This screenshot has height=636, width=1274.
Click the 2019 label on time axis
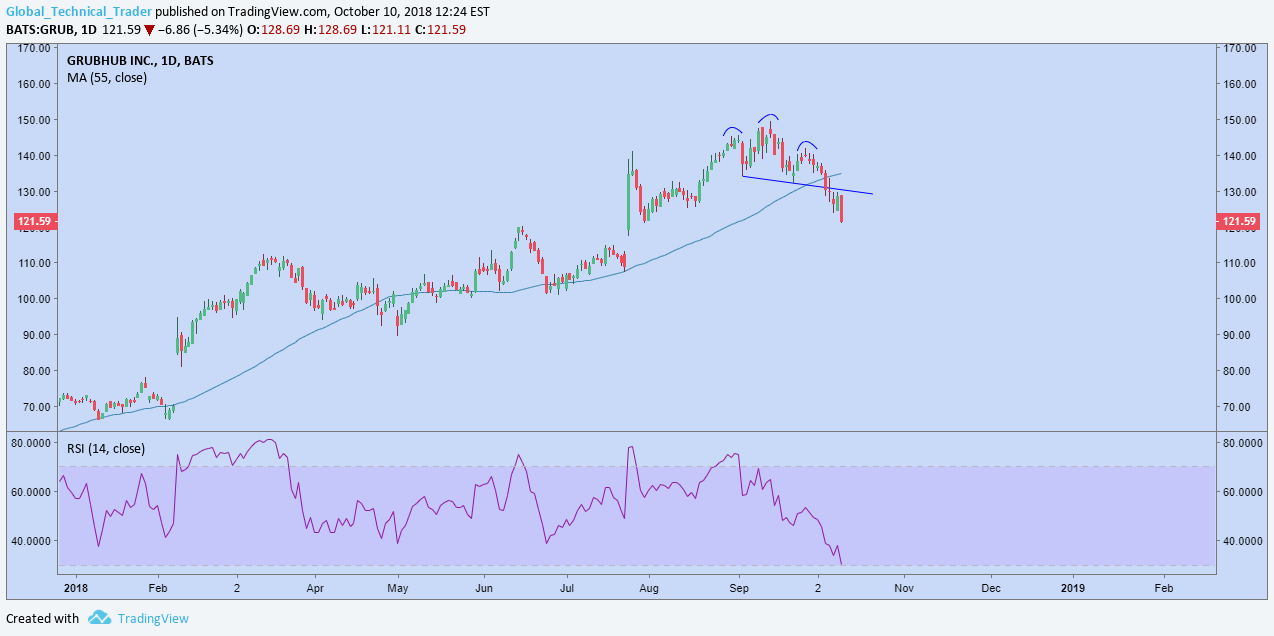(x=1073, y=587)
